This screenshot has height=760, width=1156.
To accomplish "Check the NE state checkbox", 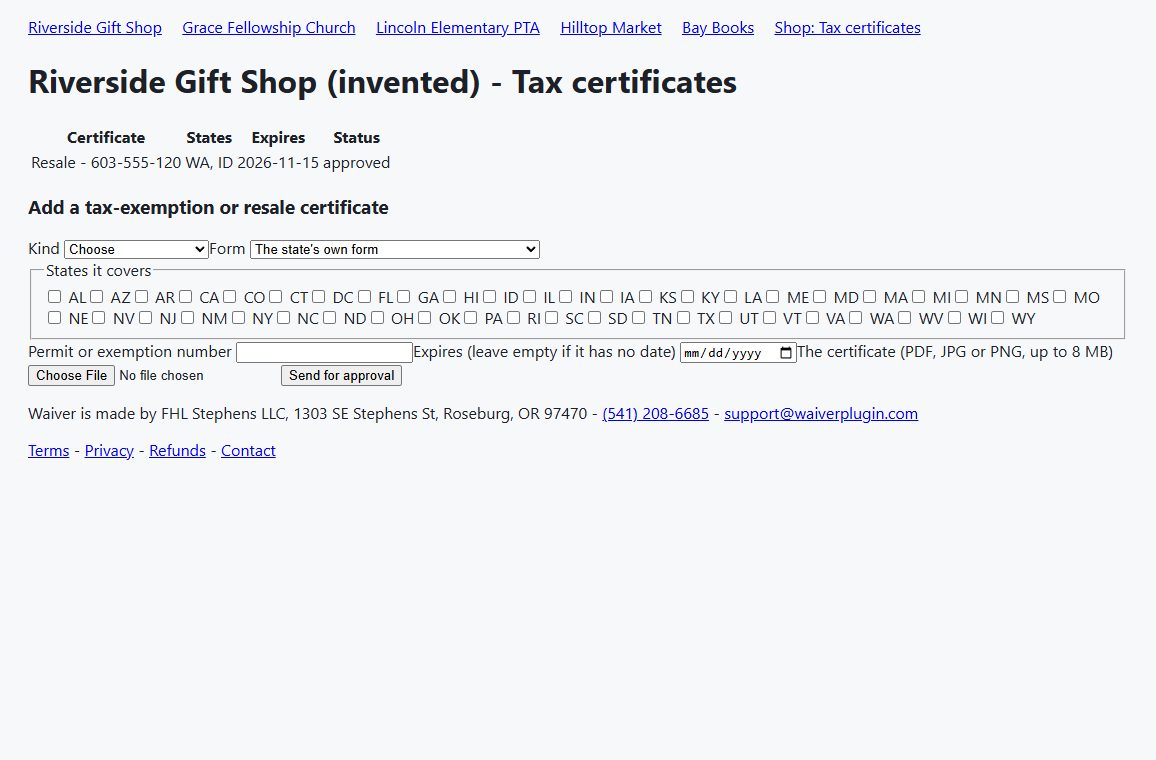I will [x=55, y=318].
